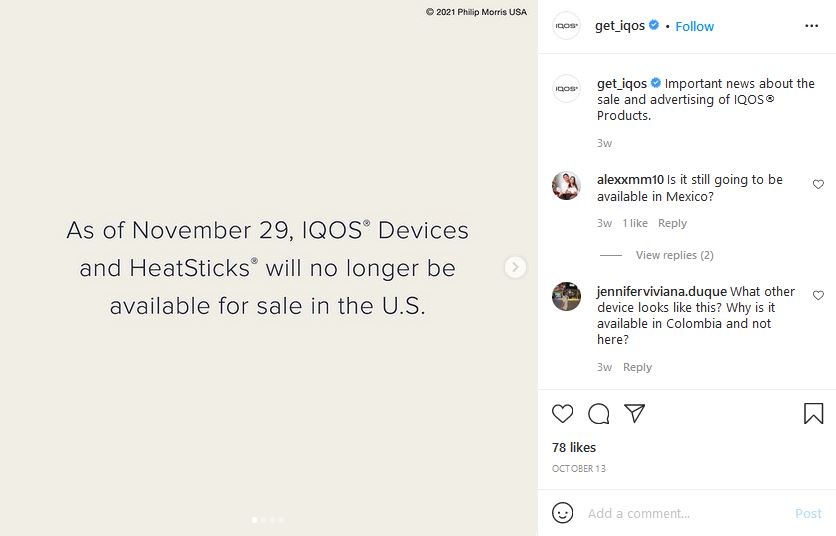Expand View replies (2)

pos(674,255)
